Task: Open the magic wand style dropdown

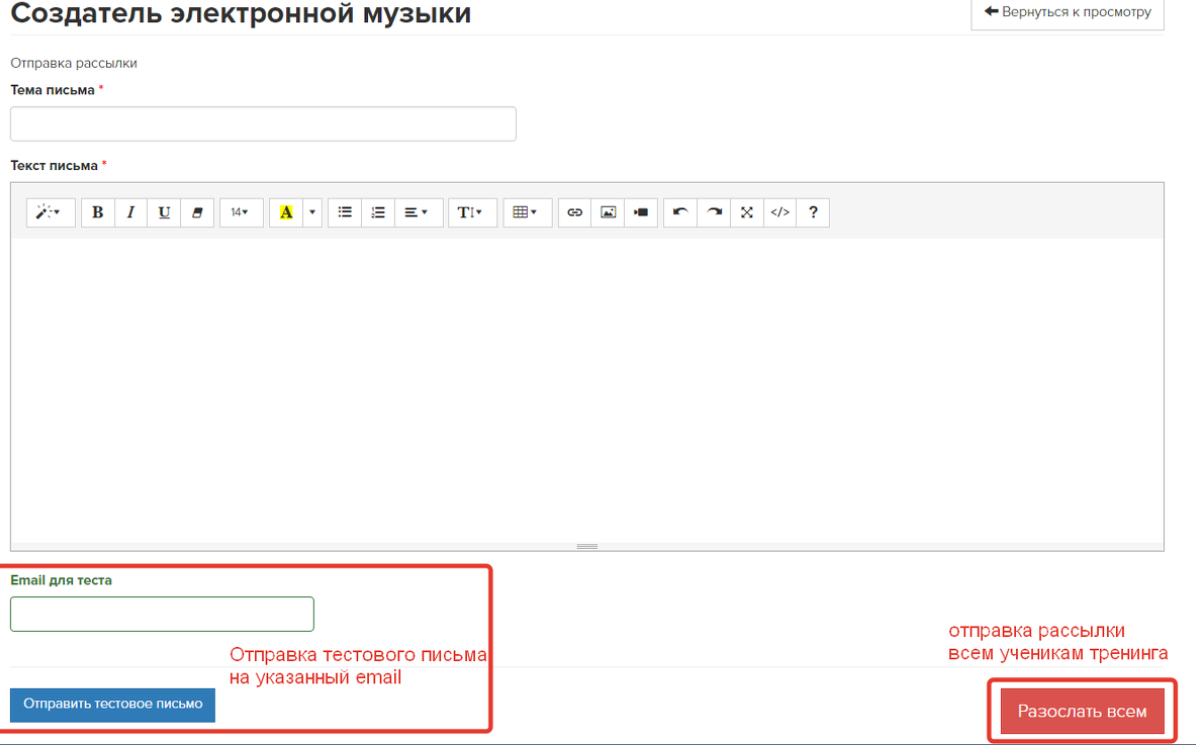Action: [x=50, y=212]
